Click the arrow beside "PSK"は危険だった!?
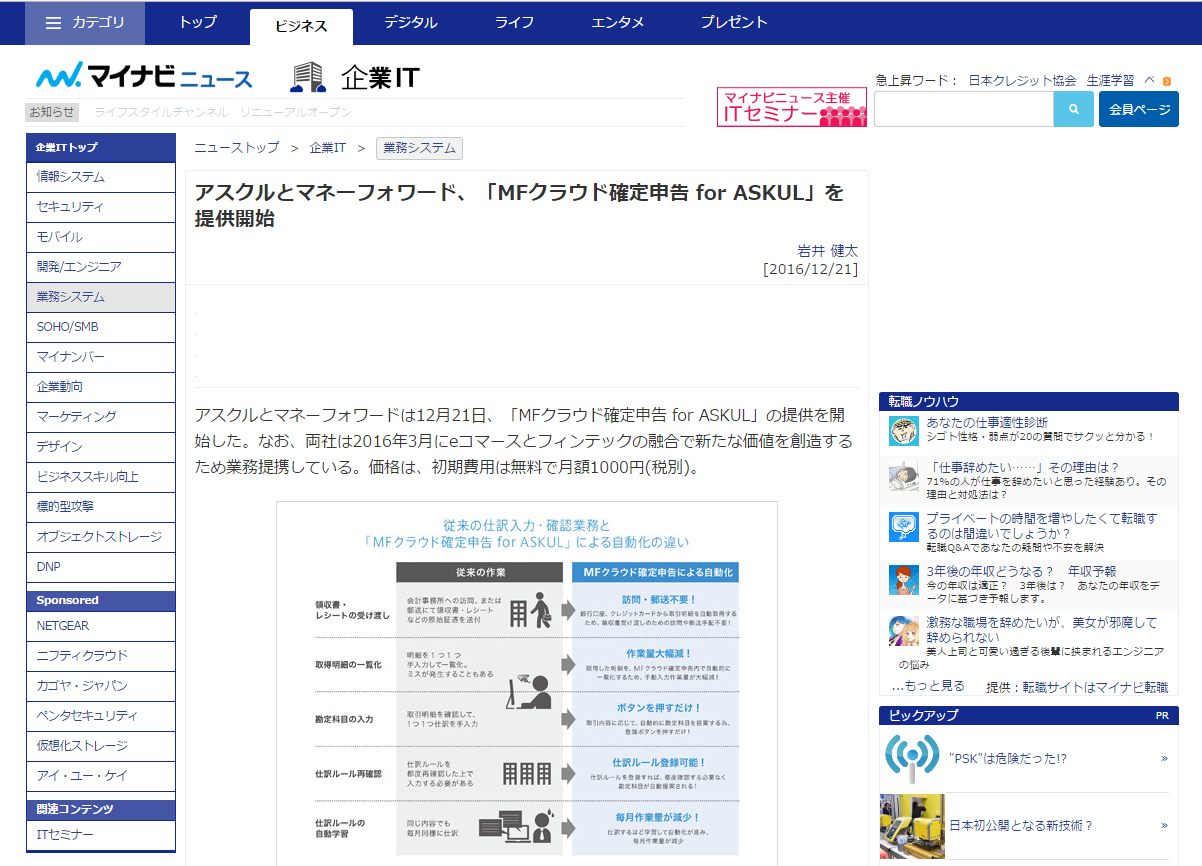This screenshot has width=1202, height=866. pyautogui.click(x=1164, y=759)
